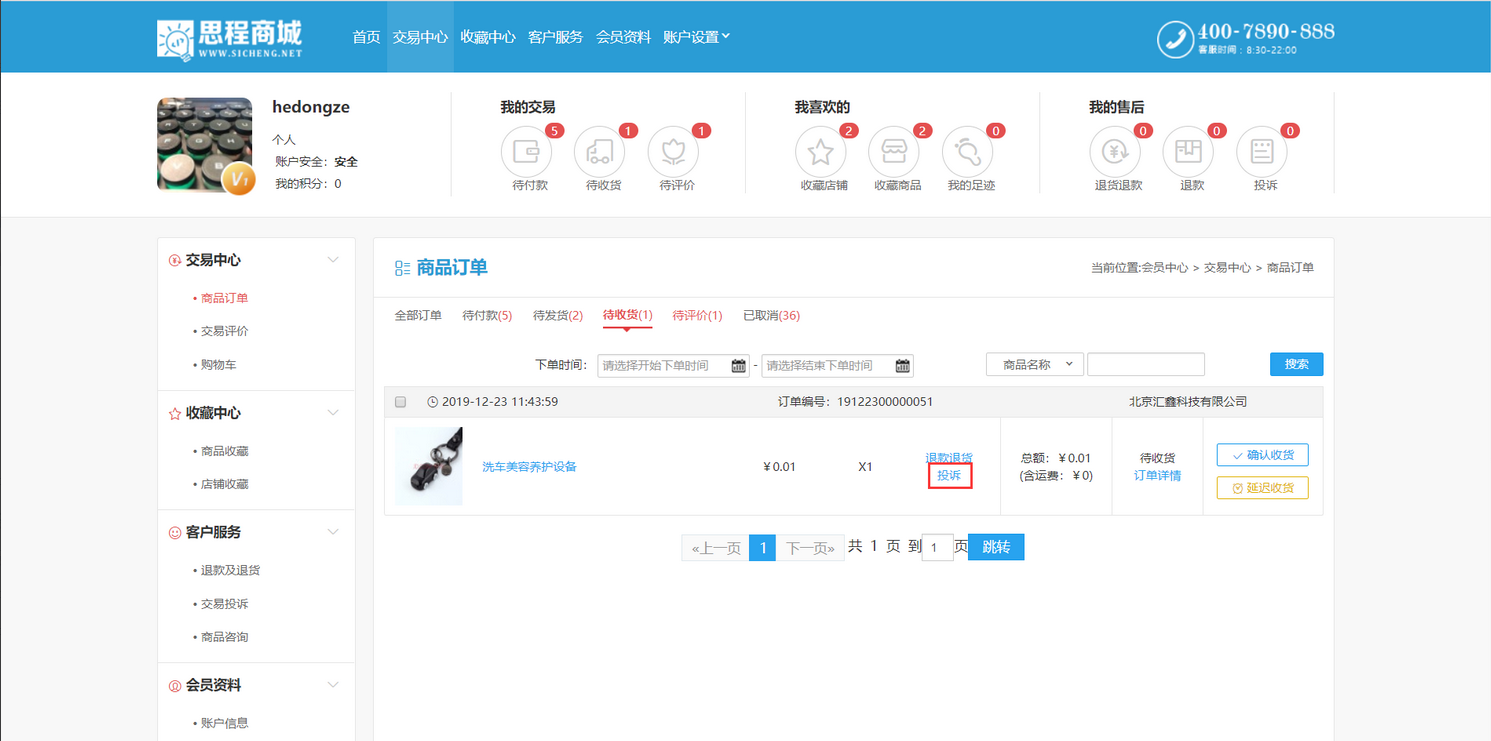Focus the start order time field
The width and height of the screenshot is (1491, 741).
coord(673,366)
